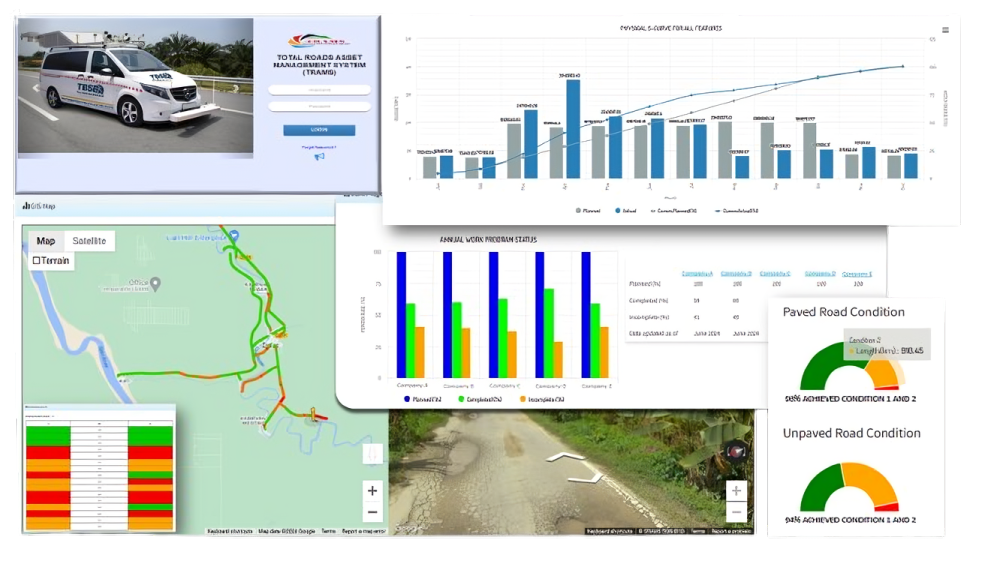Zoom out on the GIS map

(x=372, y=512)
